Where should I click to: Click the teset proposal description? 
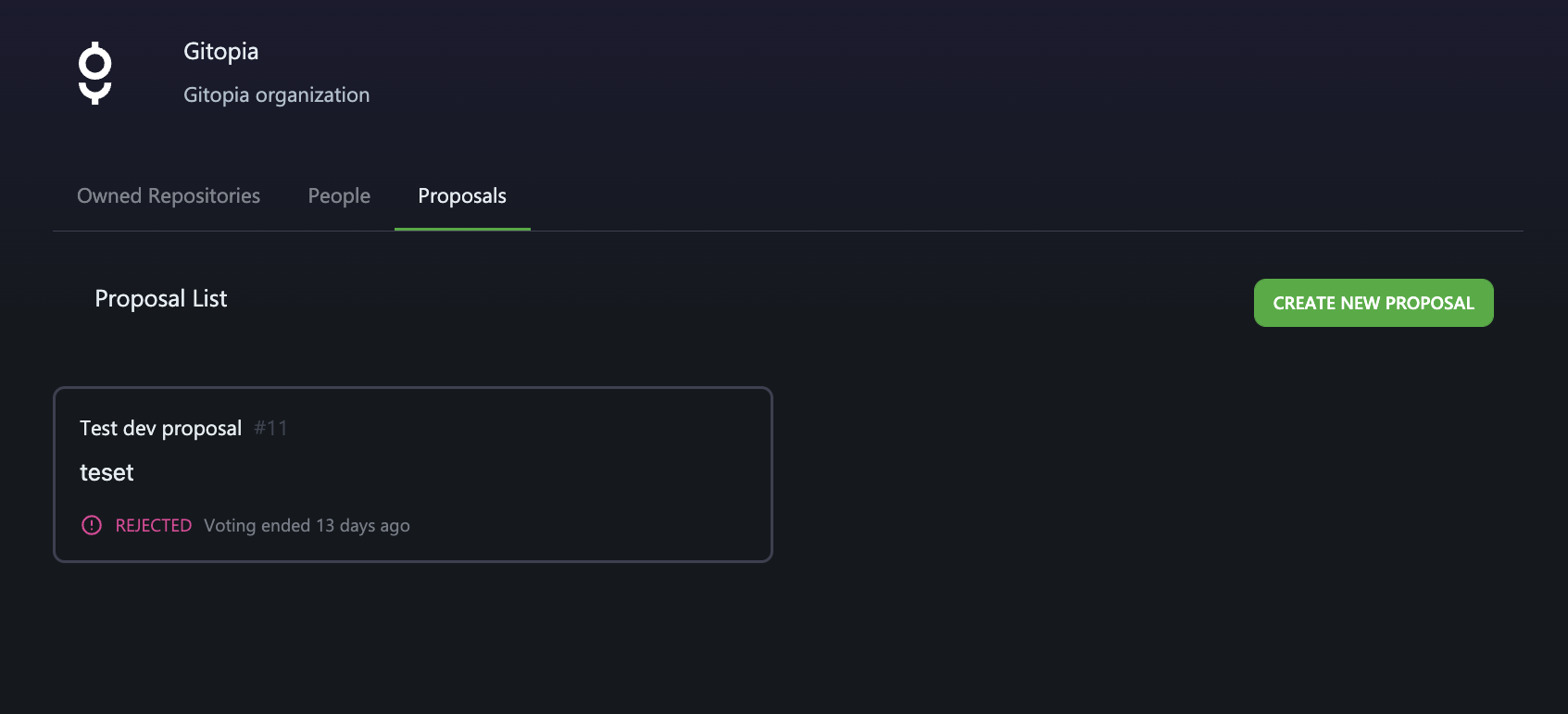[107, 472]
